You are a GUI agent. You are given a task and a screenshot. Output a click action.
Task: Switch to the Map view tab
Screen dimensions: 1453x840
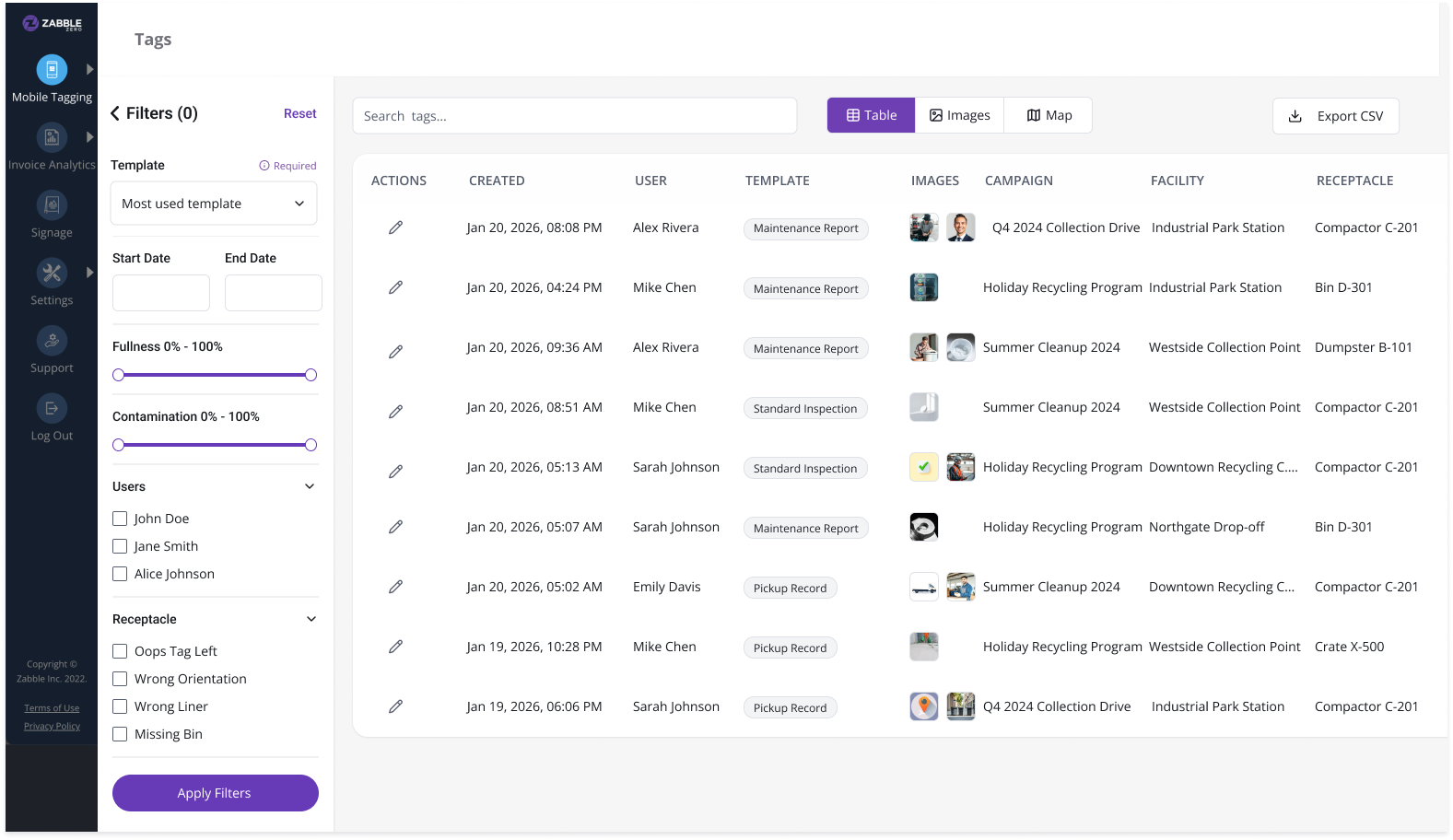[1049, 115]
